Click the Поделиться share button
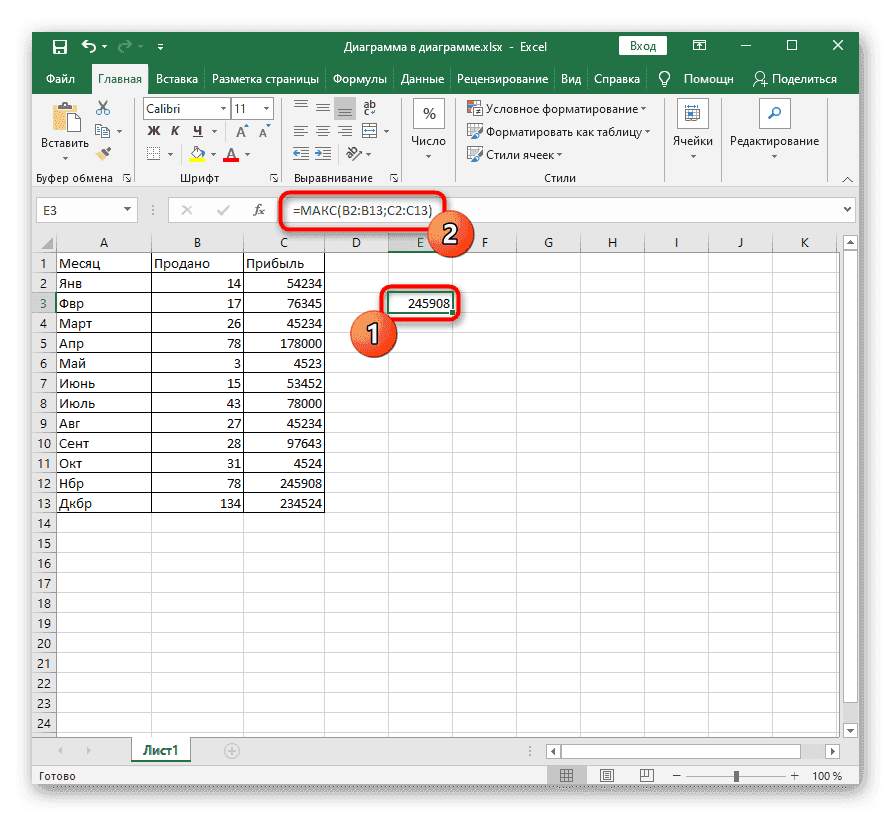Screen dimensions: 891x816 coord(795,79)
